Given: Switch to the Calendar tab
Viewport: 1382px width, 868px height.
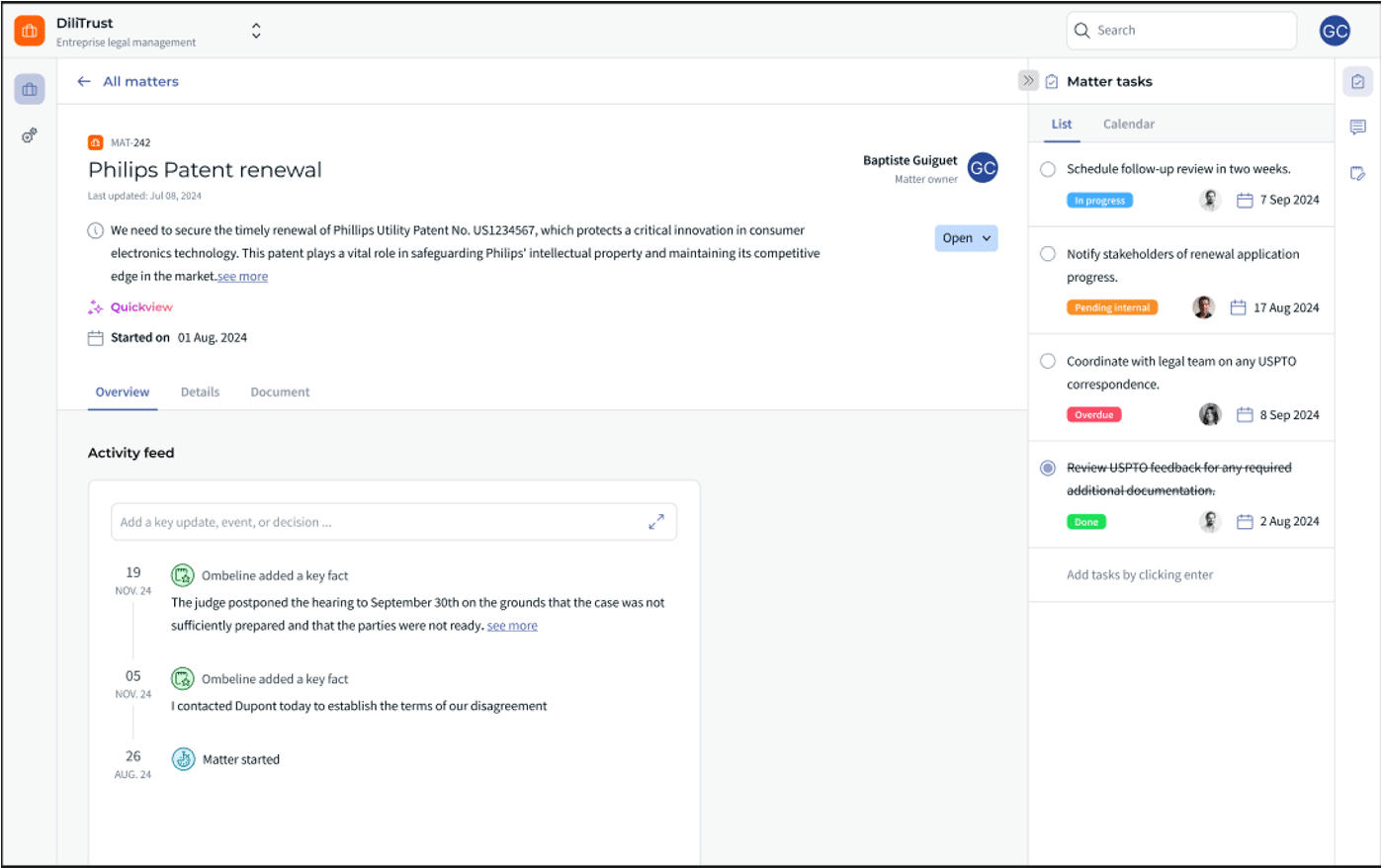Looking at the screenshot, I should click(1129, 125).
